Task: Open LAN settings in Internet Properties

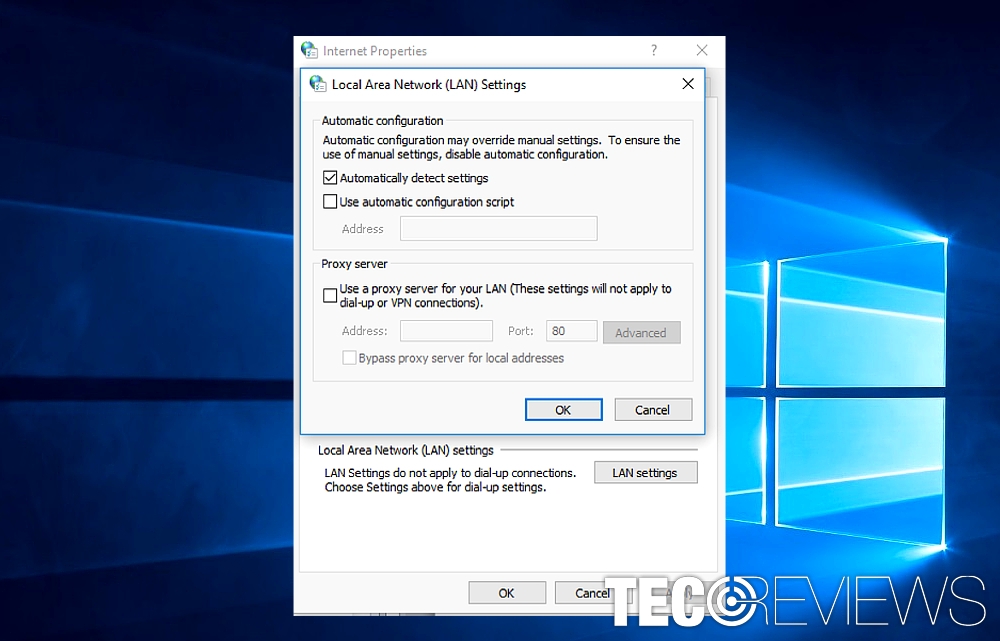Action: 645,473
